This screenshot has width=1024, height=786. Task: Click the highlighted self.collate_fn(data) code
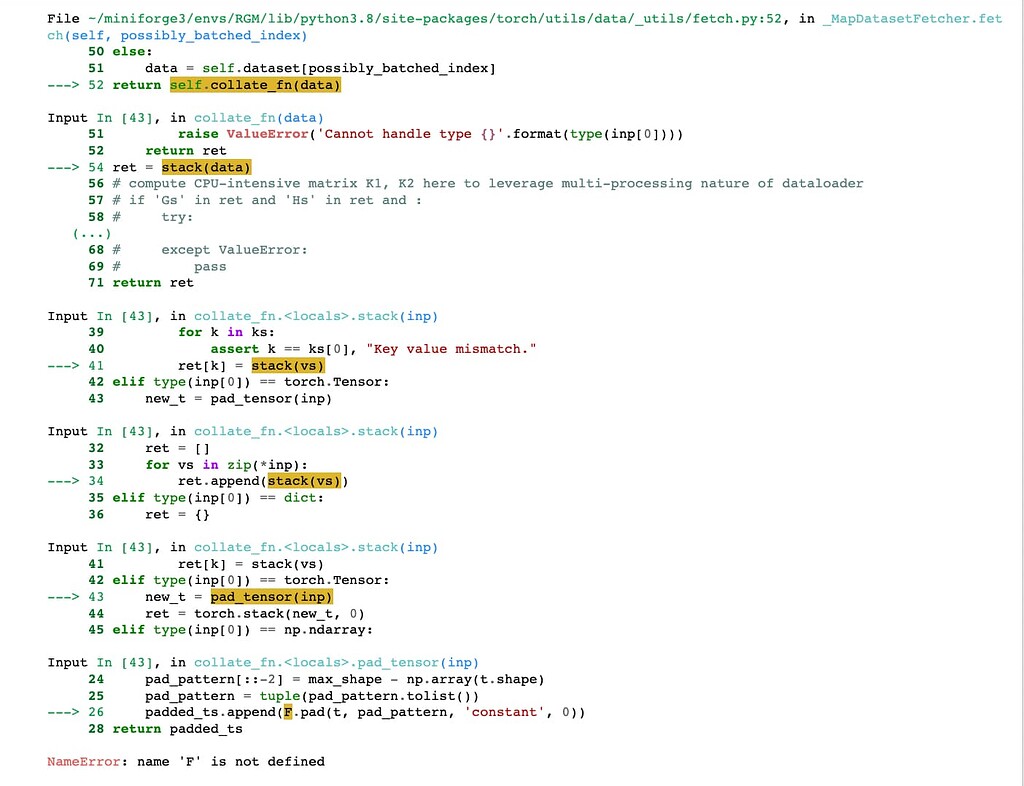point(255,84)
